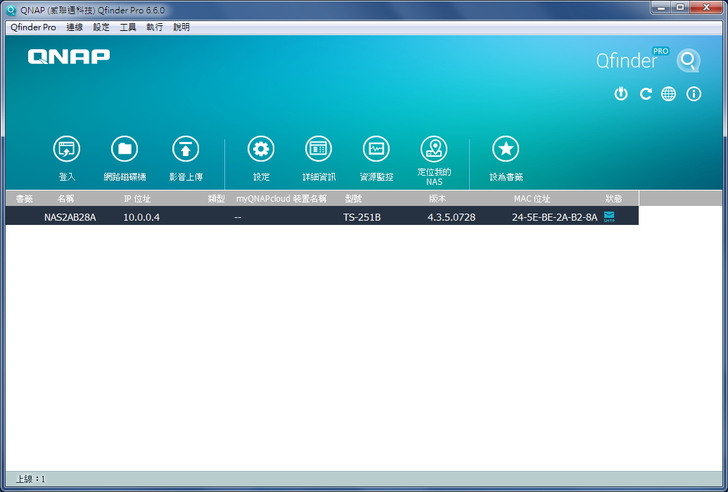
Task: Open the 連線 (Connect) menu
Action: pos(74,27)
